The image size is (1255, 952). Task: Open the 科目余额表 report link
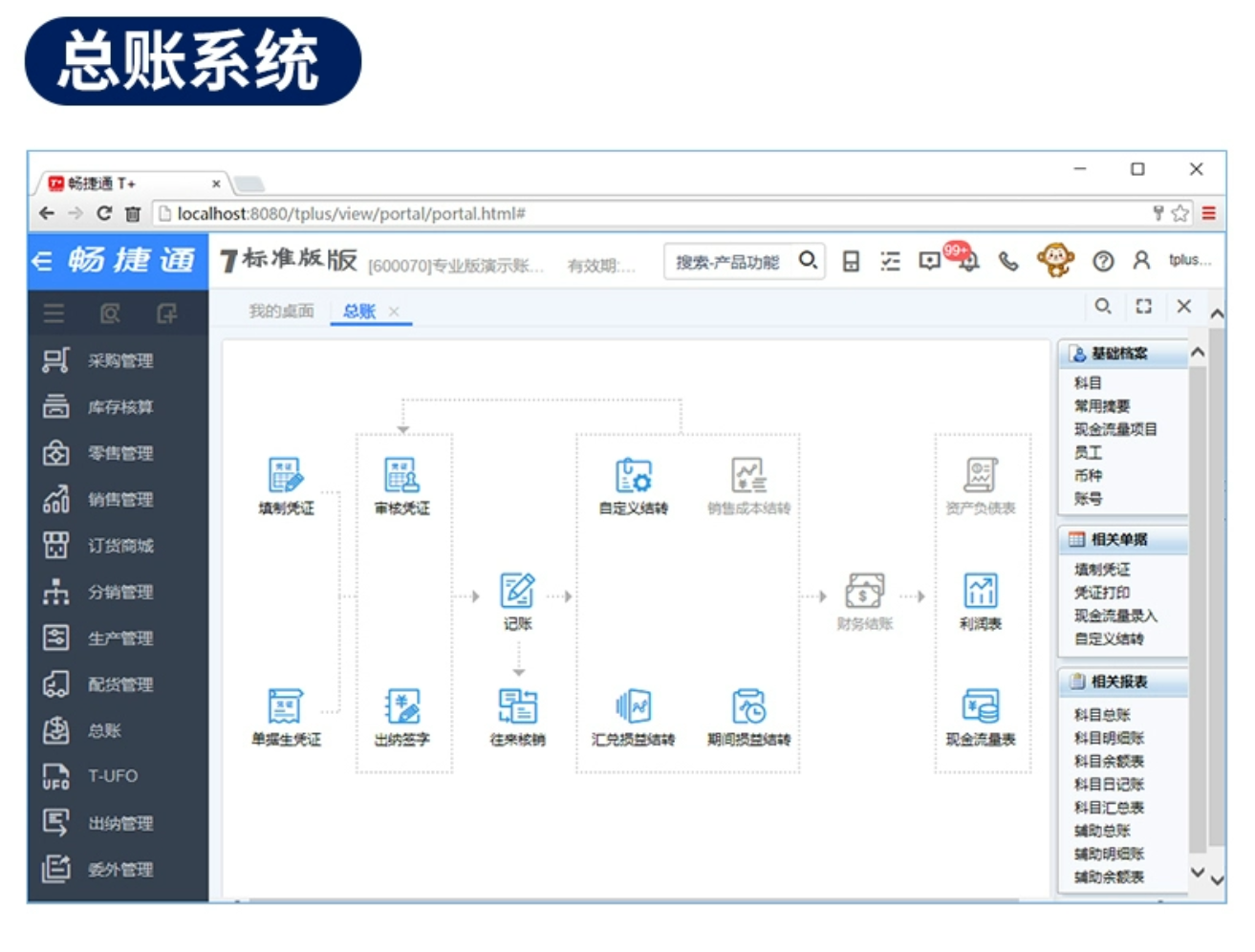coord(1109,761)
